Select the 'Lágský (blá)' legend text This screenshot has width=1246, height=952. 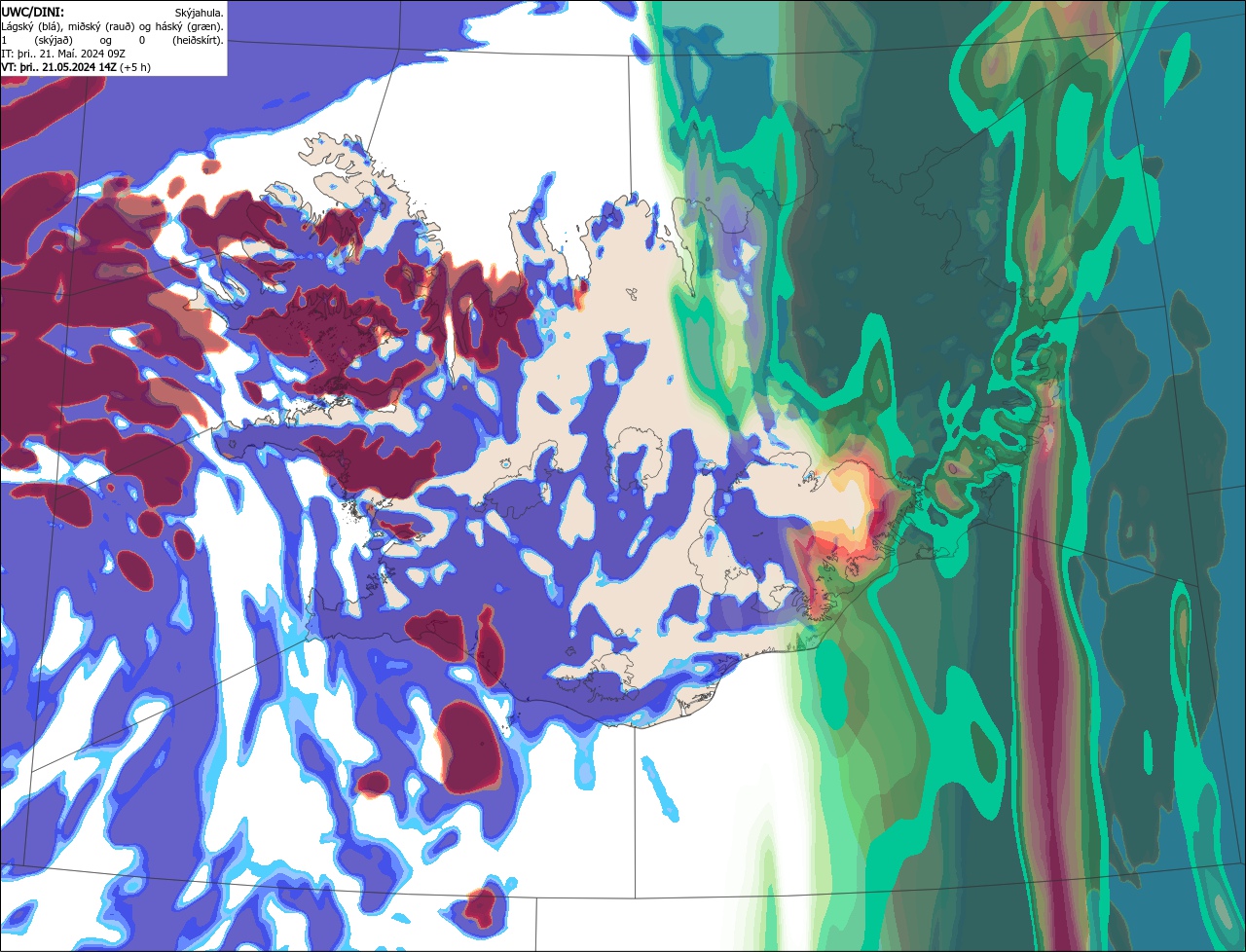point(30,27)
